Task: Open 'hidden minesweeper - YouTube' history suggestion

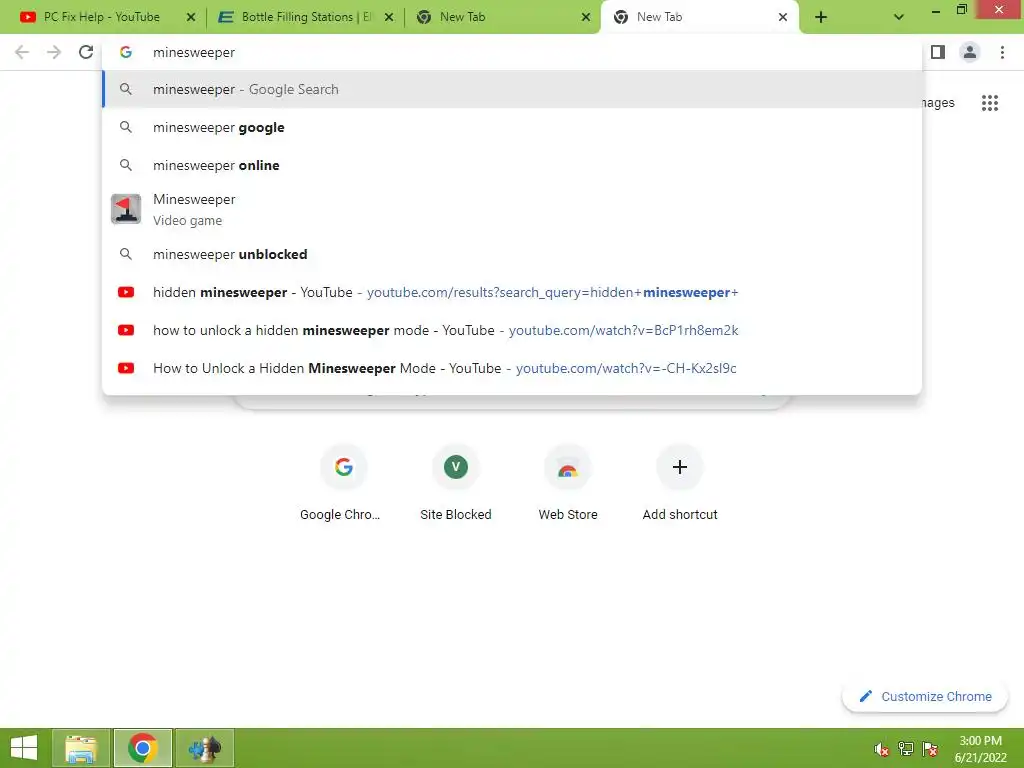Action: (512, 292)
